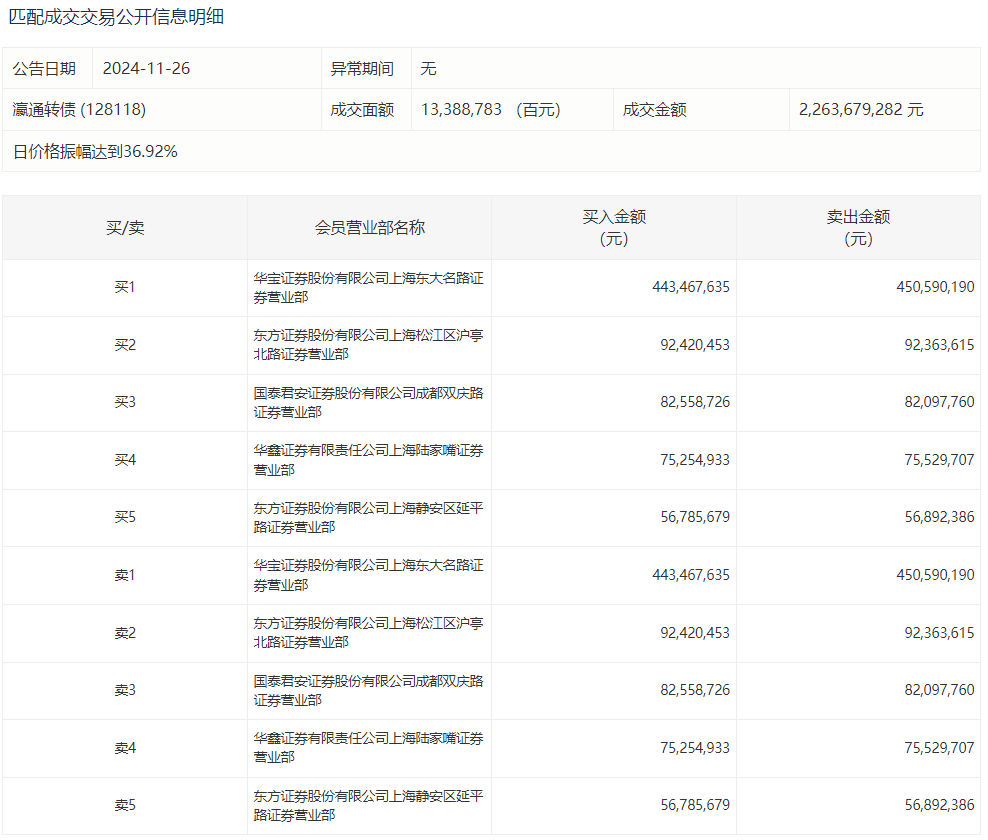This screenshot has height=840, width=988.
Task: Click the 卖出金额 column header
Action: coord(858,228)
